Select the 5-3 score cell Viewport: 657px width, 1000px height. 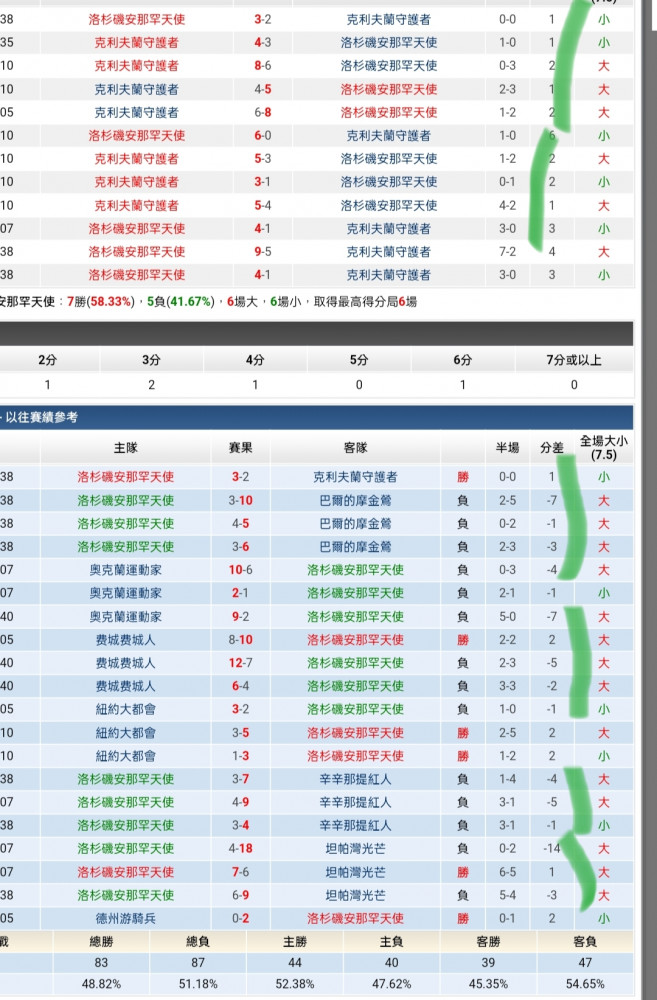coord(263,158)
